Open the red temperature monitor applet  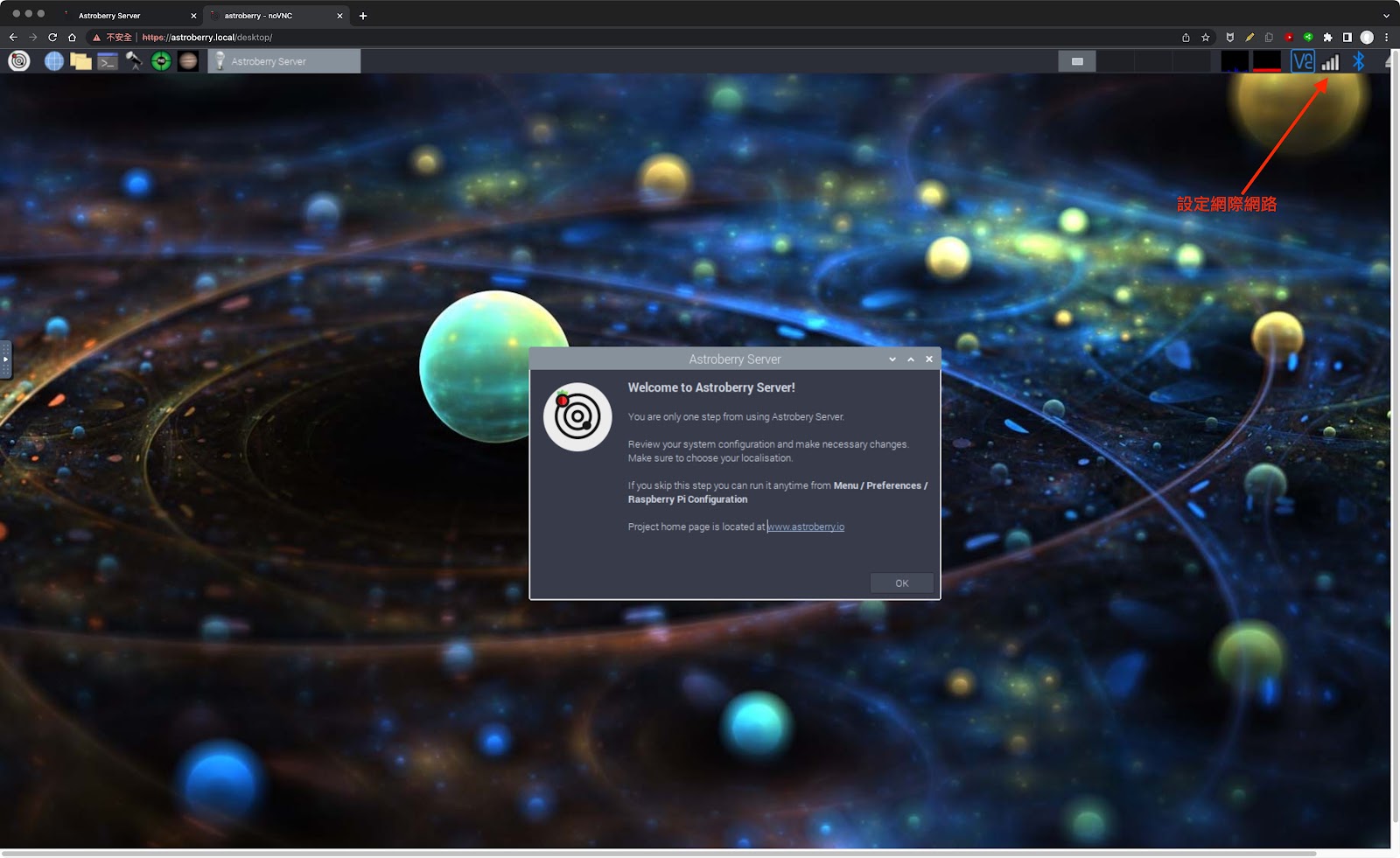pos(1267,61)
